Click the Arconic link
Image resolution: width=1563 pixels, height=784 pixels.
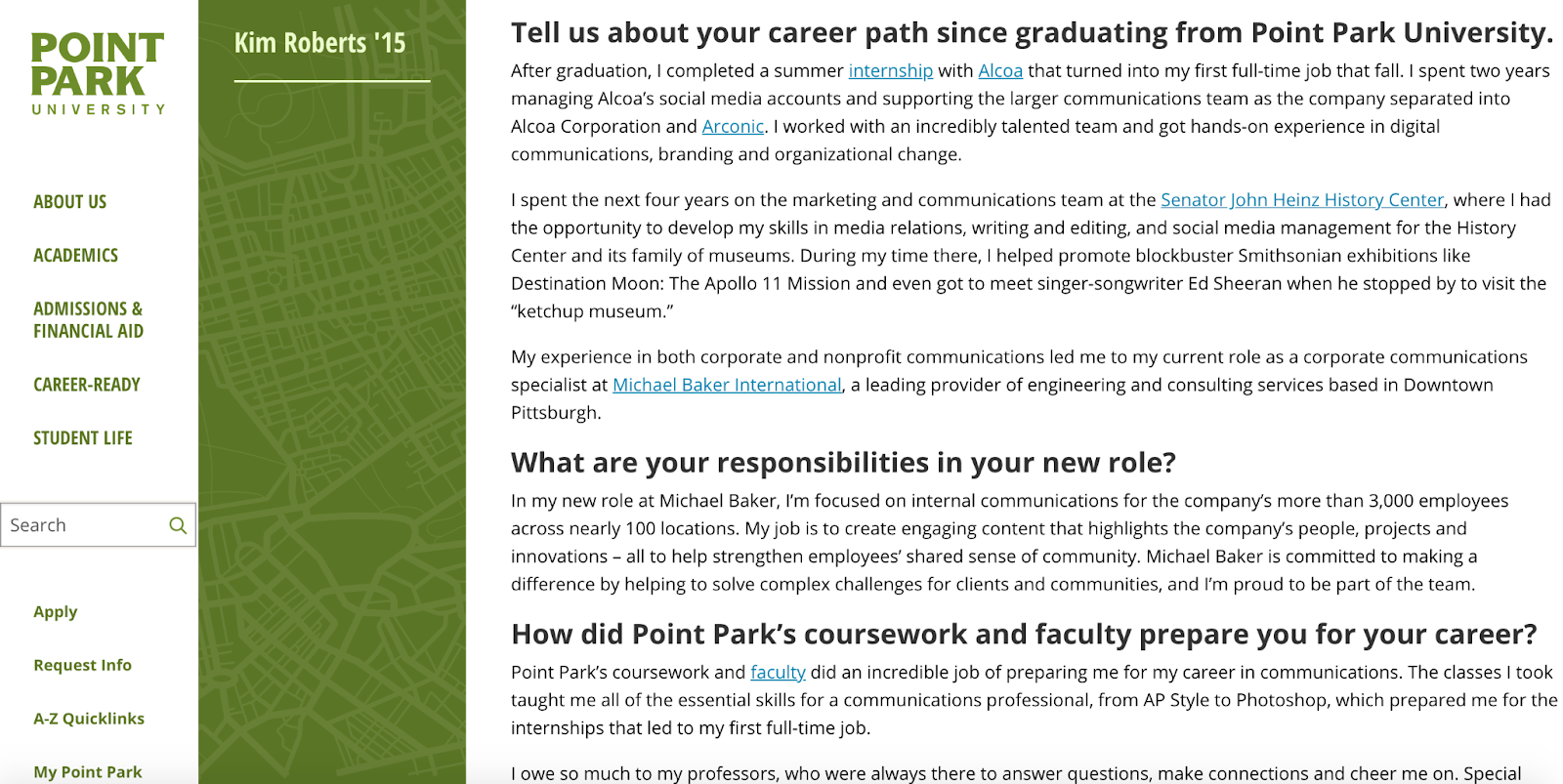pyautogui.click(x=733, y=127)
